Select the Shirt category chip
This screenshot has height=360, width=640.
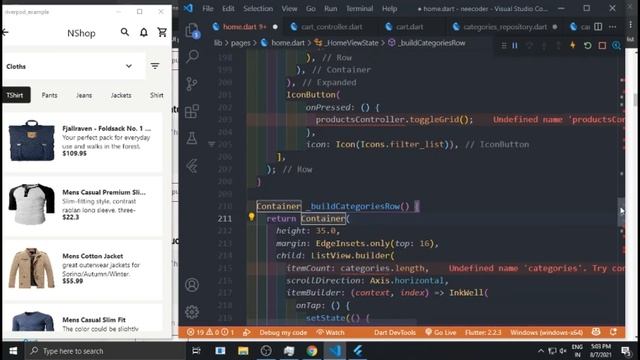tap(157, 95)
